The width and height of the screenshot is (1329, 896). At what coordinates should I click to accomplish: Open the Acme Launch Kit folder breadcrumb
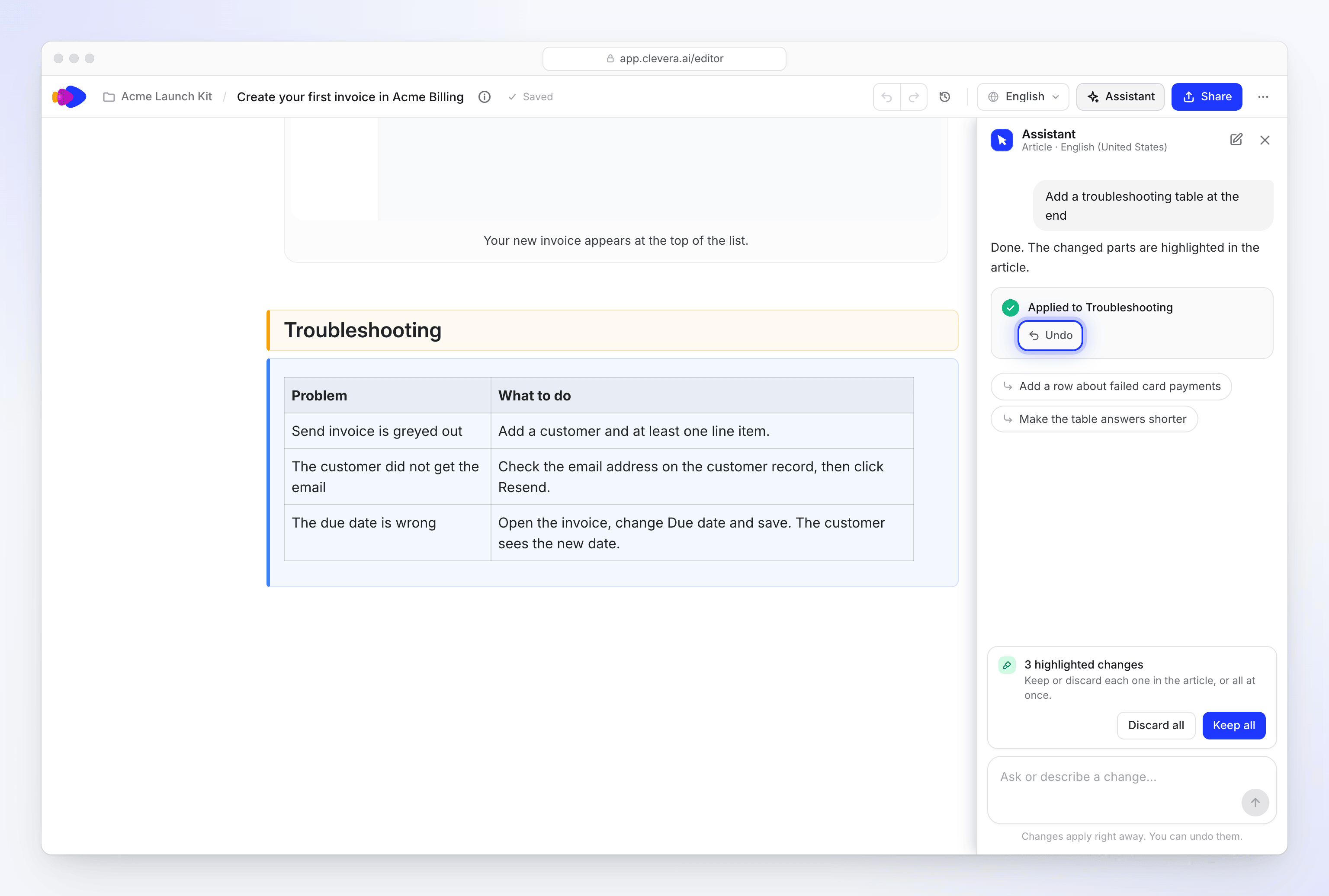[x=157, y=96]
